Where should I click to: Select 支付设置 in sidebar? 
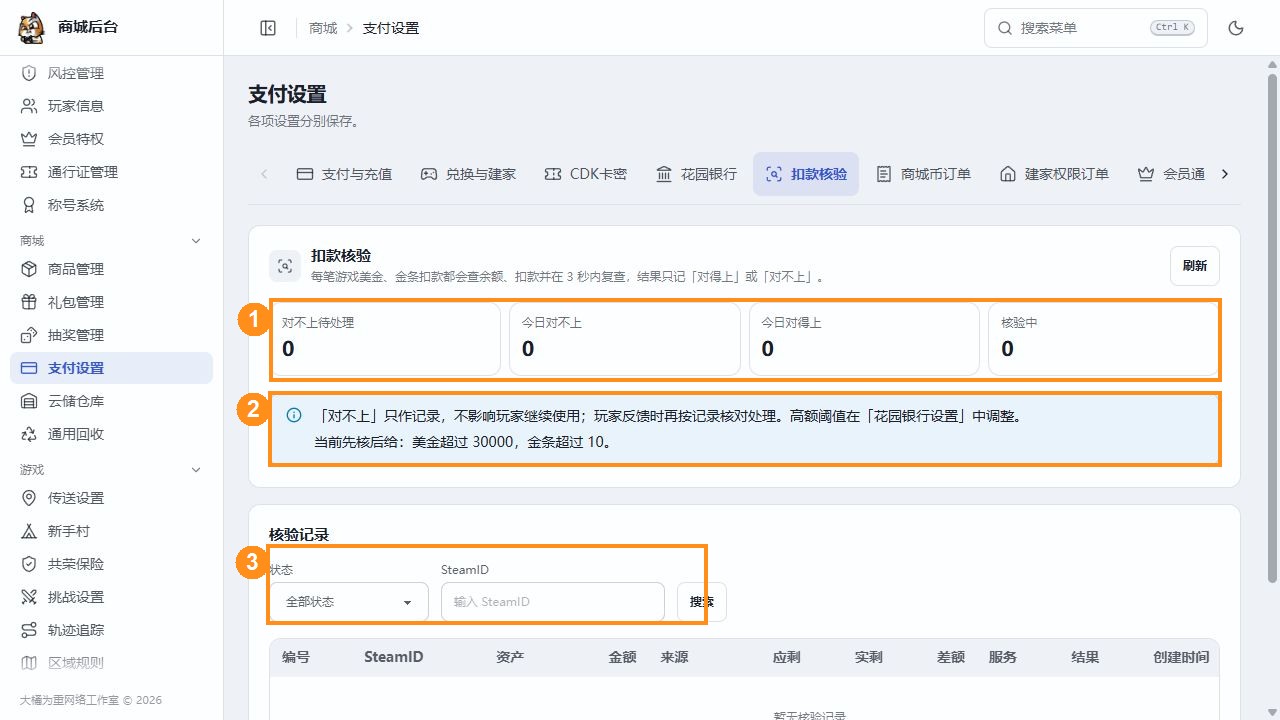pyautogui.click(x=111, y=368)
